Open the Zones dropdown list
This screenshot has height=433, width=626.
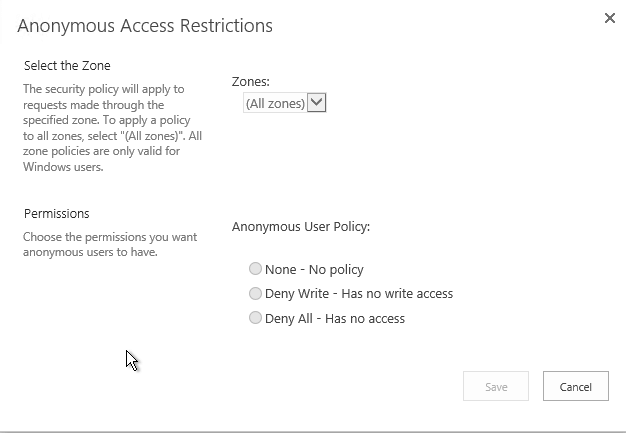(x=285, y=102)
